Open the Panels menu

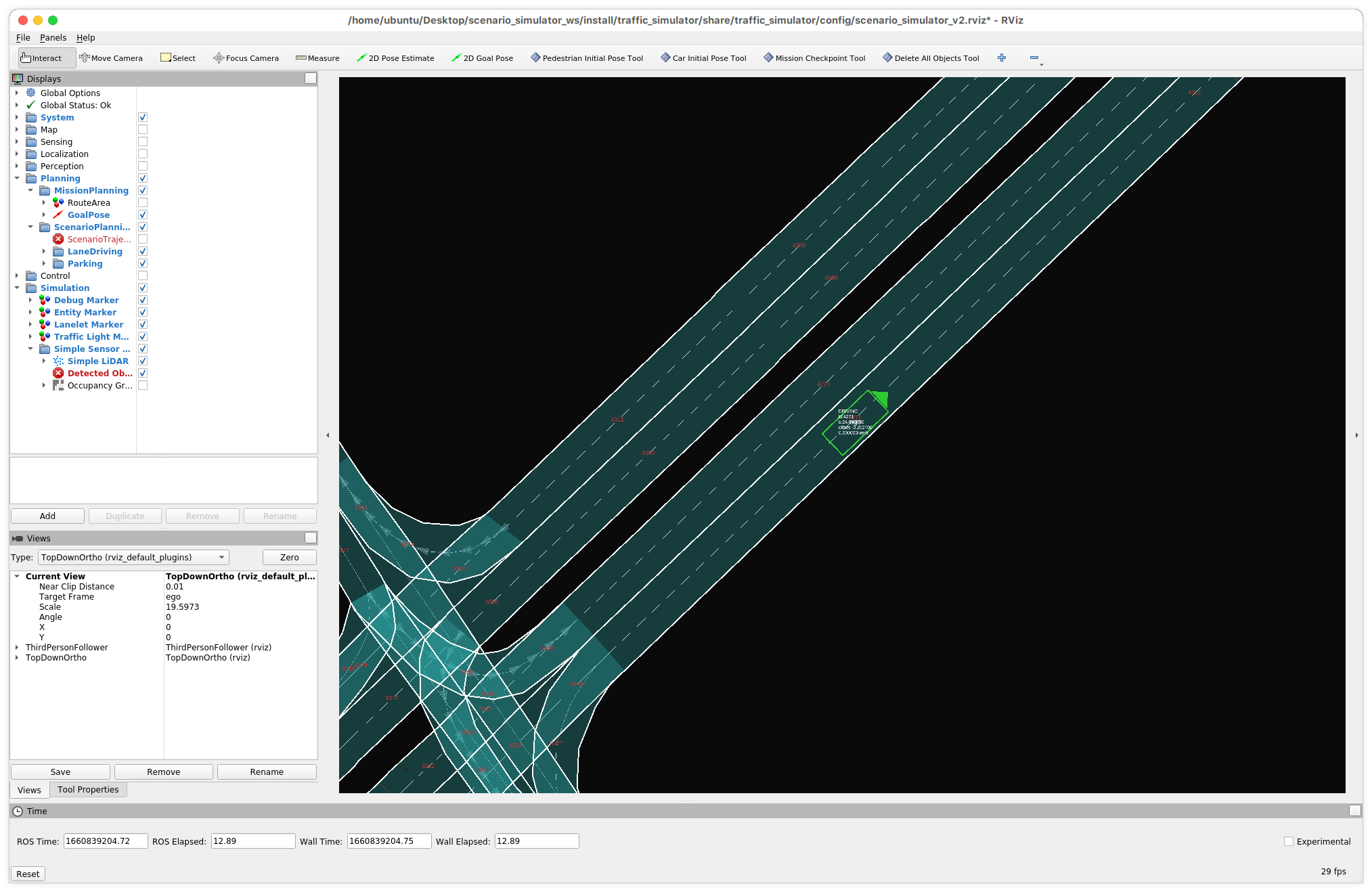53,37
